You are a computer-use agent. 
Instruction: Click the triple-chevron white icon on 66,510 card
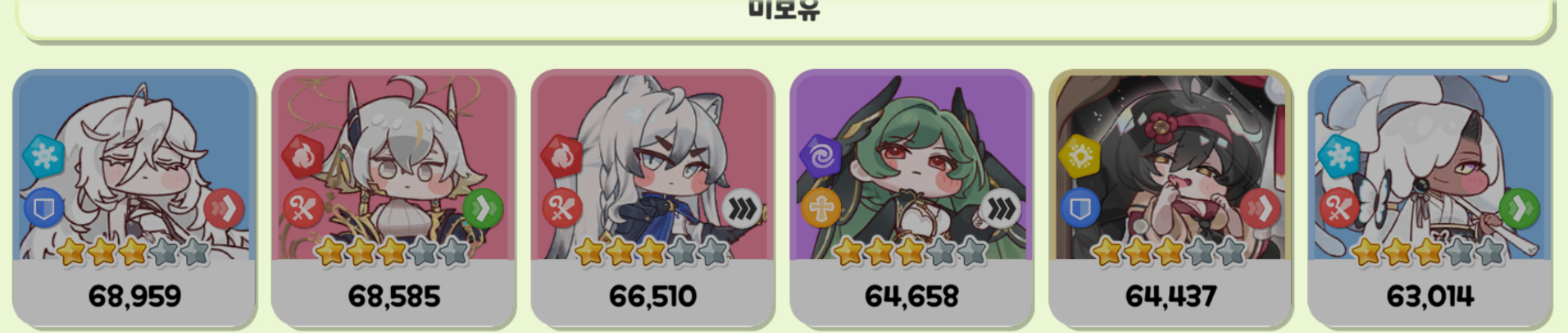pos(742,209)
